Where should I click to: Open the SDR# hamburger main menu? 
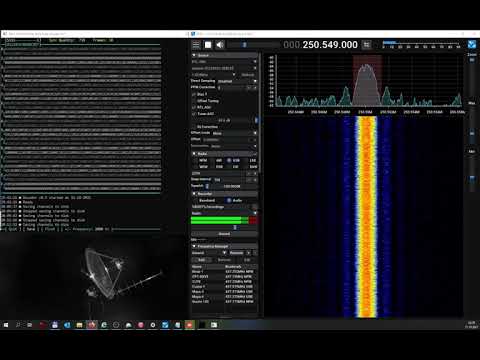(x=196, y=45)
